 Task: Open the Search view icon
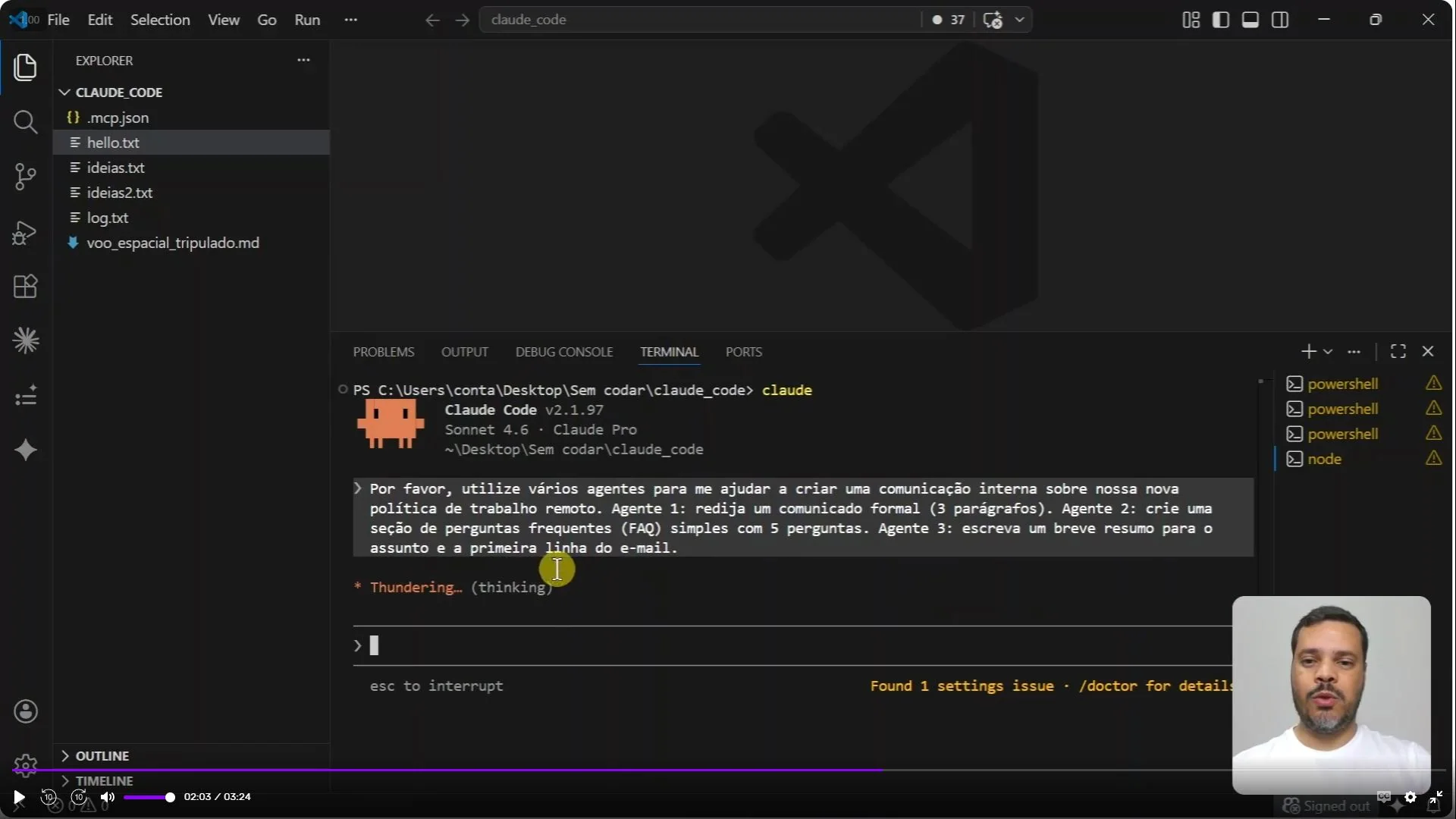click(26, 122)
